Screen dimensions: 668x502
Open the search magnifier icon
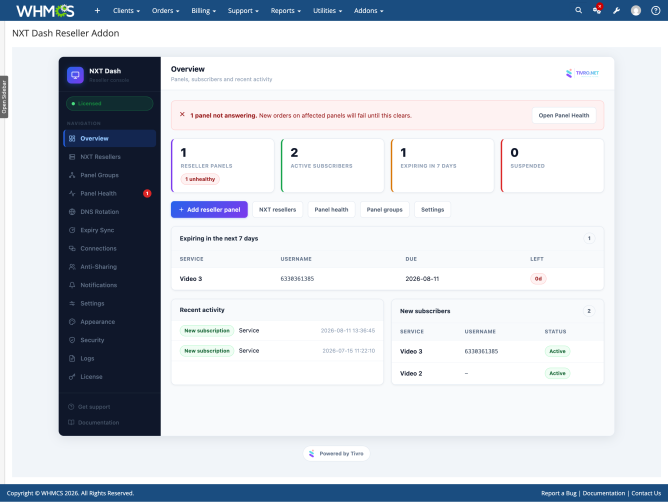578,10
